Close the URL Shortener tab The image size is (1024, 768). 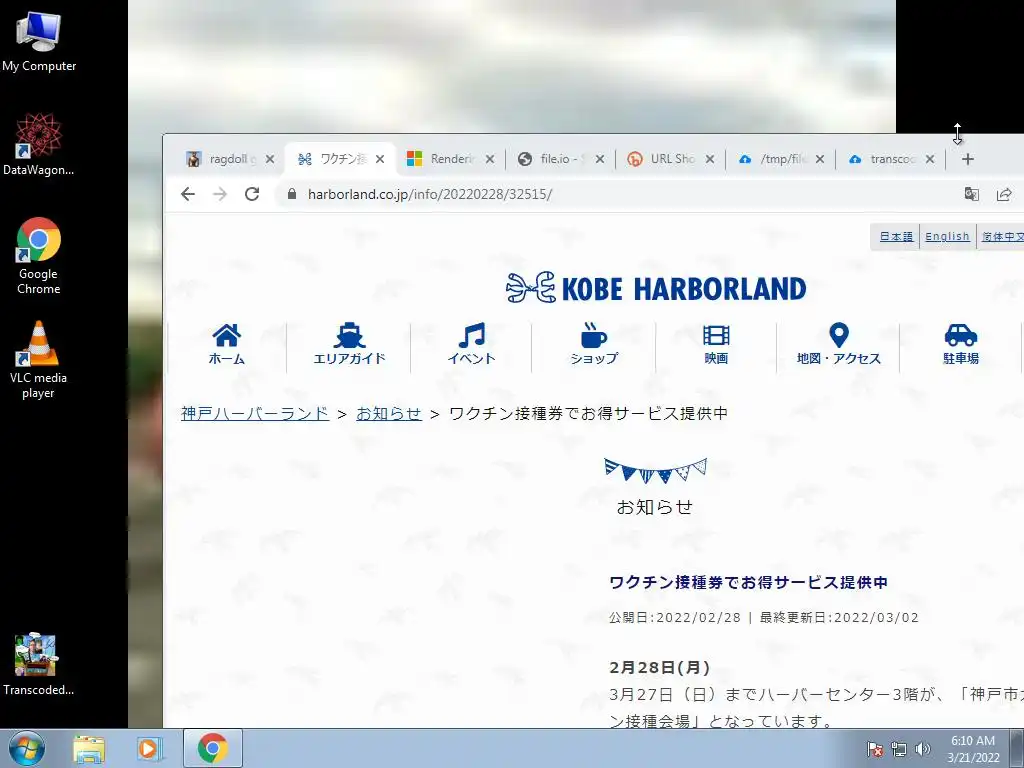click(710, 159)
